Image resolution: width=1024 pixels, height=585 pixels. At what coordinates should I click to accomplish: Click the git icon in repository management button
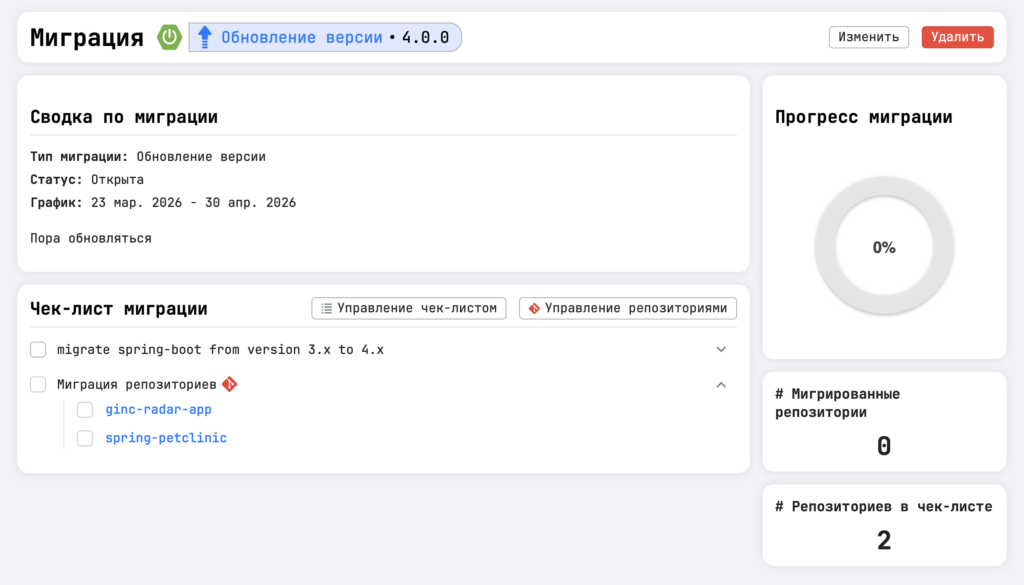pyautogui.click(x=534, y=308)
